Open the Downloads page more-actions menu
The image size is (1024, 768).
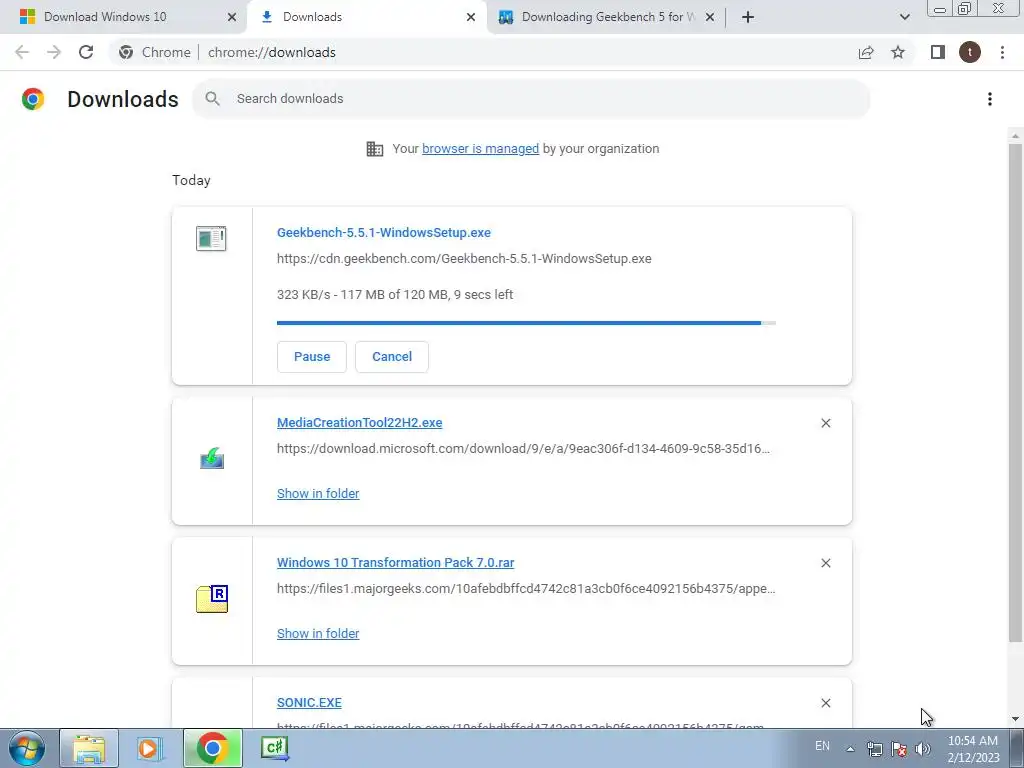coord(990,99)
